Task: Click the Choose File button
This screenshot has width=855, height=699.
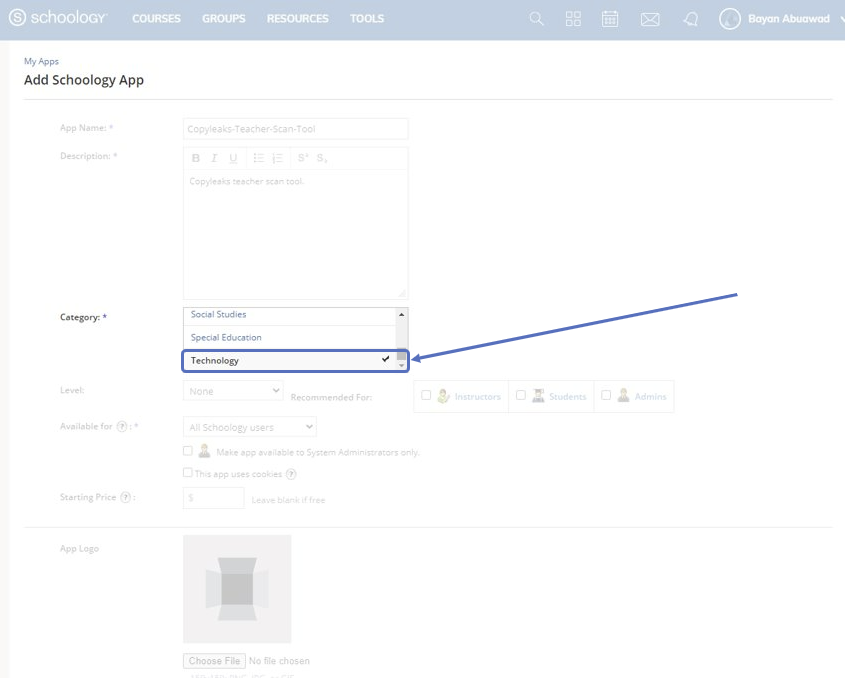Action: coord(214,661)
